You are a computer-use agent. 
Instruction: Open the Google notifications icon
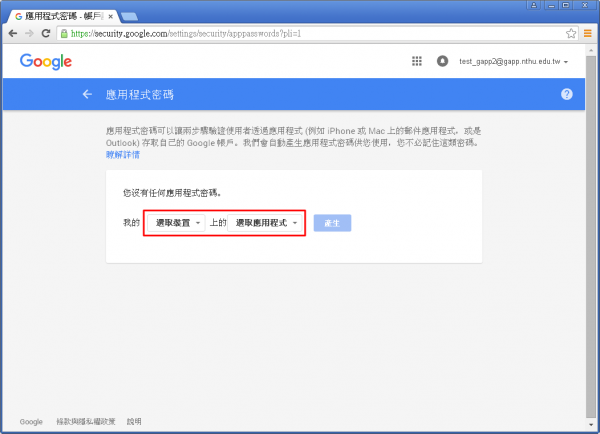coord(442,62)
